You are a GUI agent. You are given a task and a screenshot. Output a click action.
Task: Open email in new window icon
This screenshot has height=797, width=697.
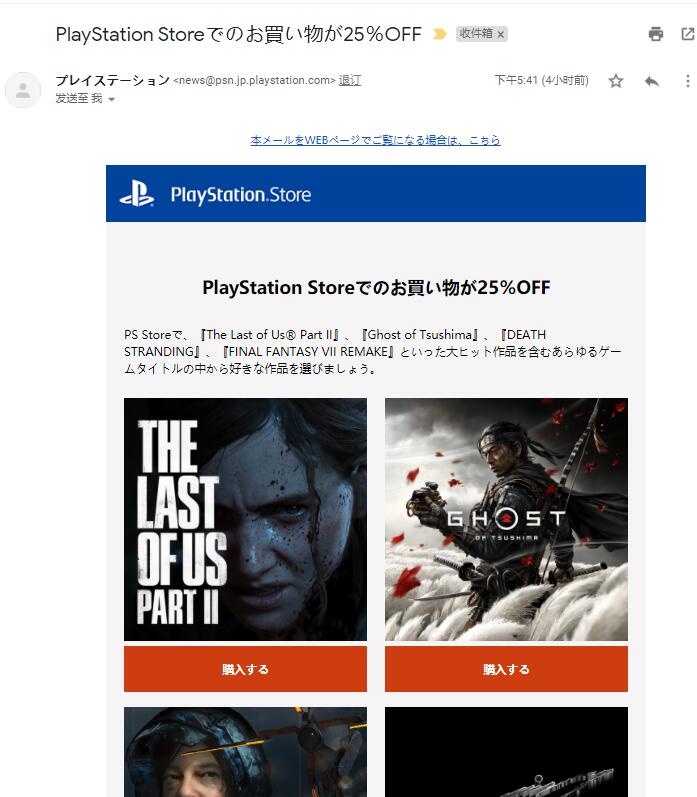(x=687, y=34)
